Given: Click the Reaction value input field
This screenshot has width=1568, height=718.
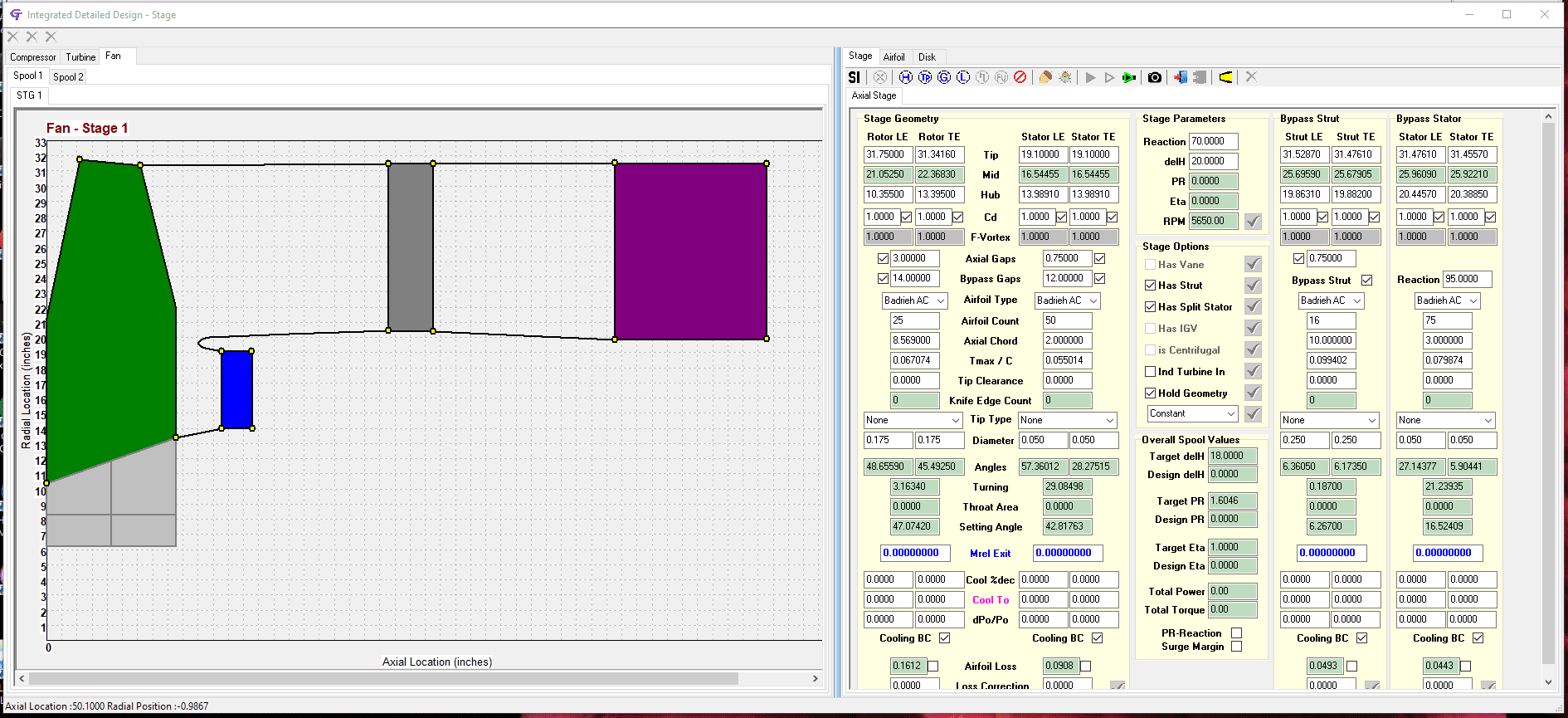Looking at the screenshot, I should click(1214, 141).
